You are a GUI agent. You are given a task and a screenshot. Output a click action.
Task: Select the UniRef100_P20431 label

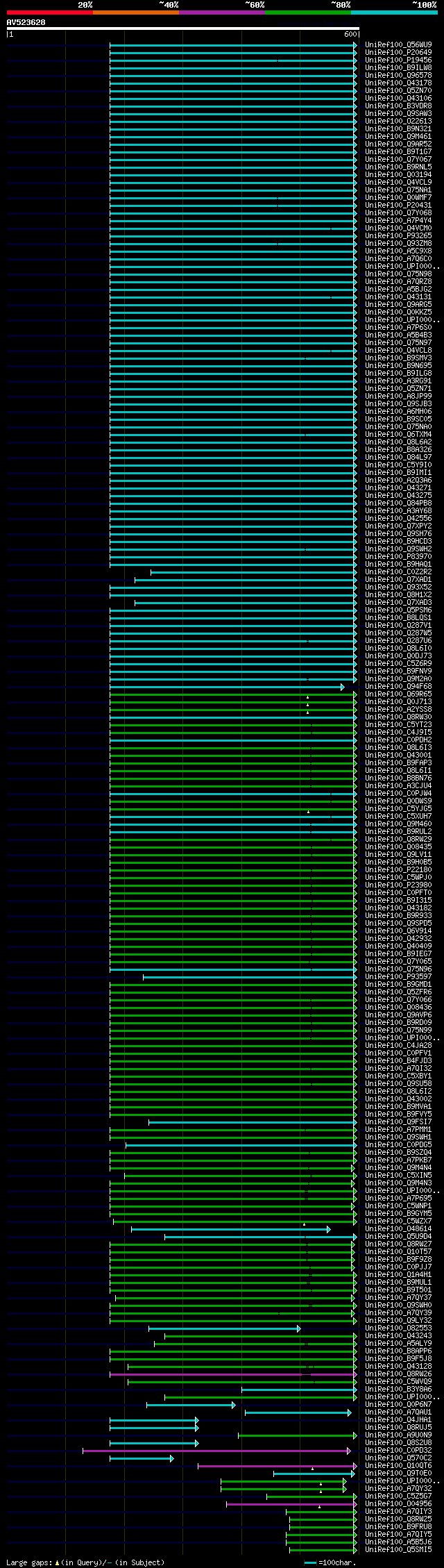click(398, 205)
